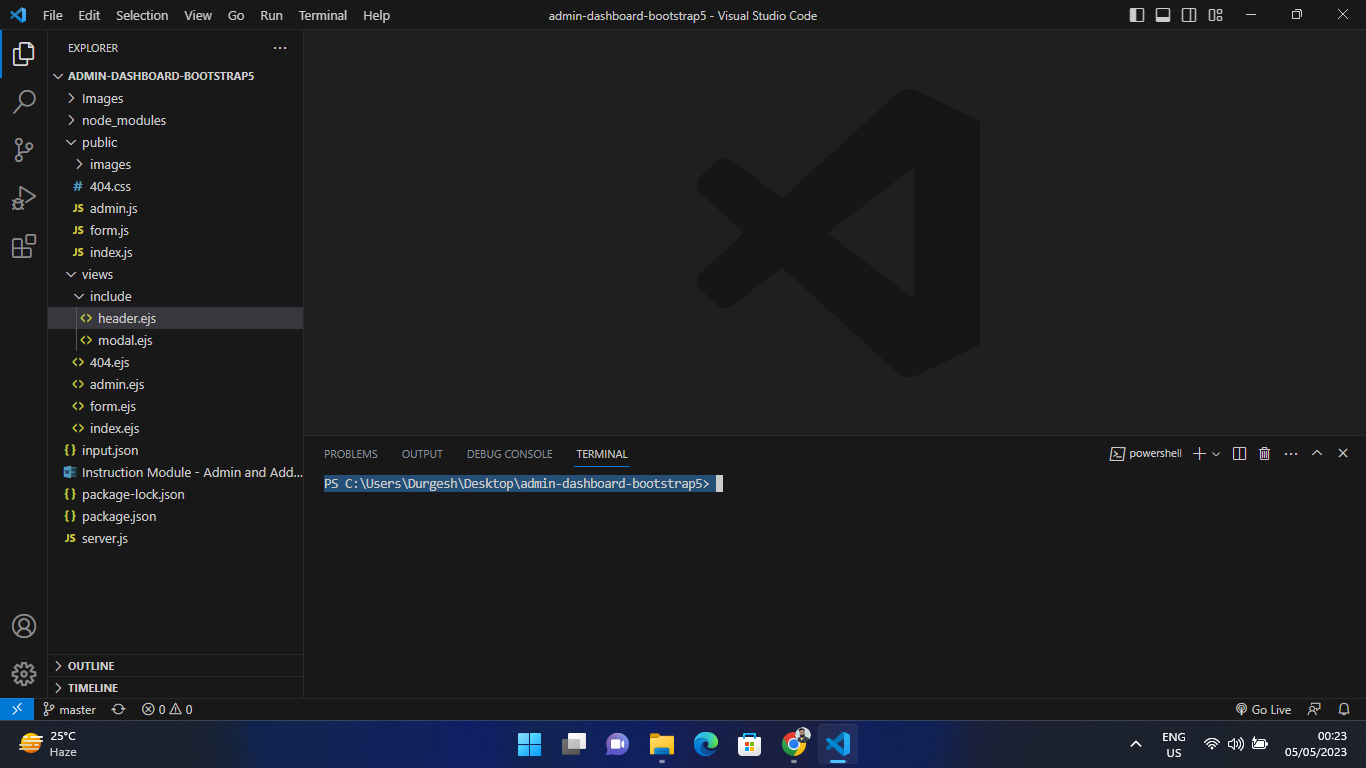Split the terminal
The height and width of the screenshot is (768, 1366).
click(1239, 453)
